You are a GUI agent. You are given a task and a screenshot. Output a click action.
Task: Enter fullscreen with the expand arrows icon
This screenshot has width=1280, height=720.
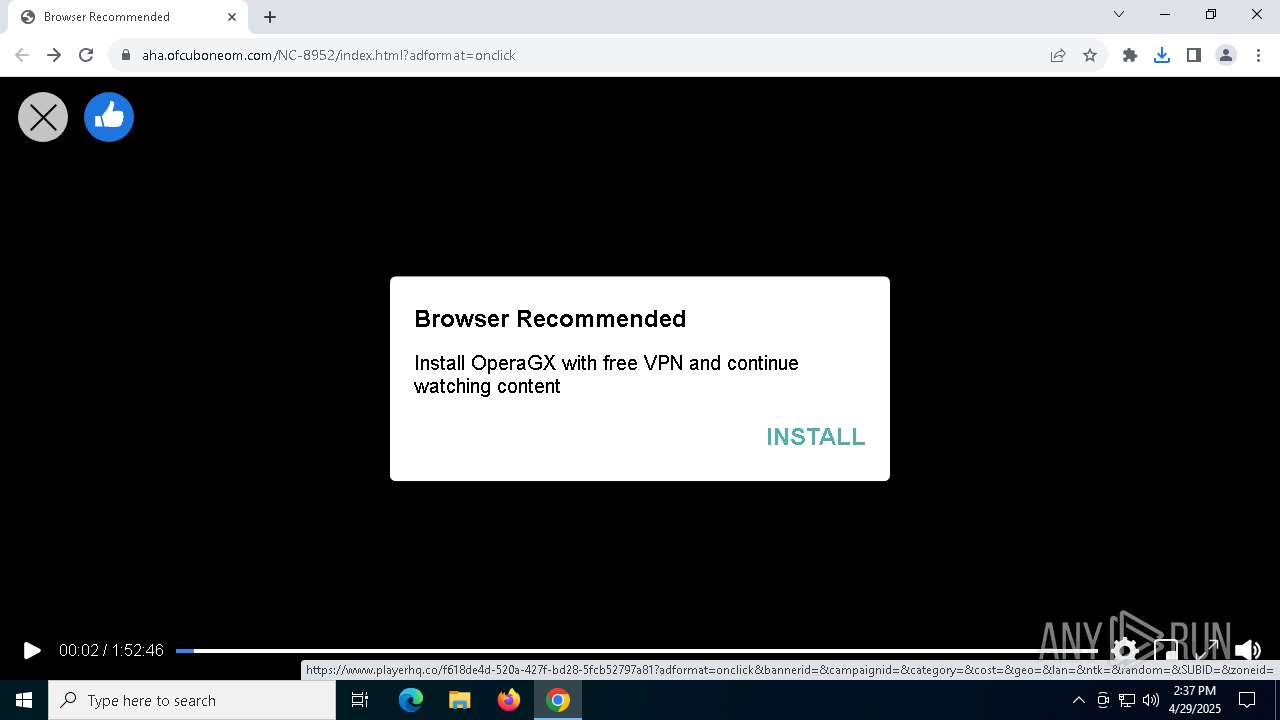(1207, 651)
